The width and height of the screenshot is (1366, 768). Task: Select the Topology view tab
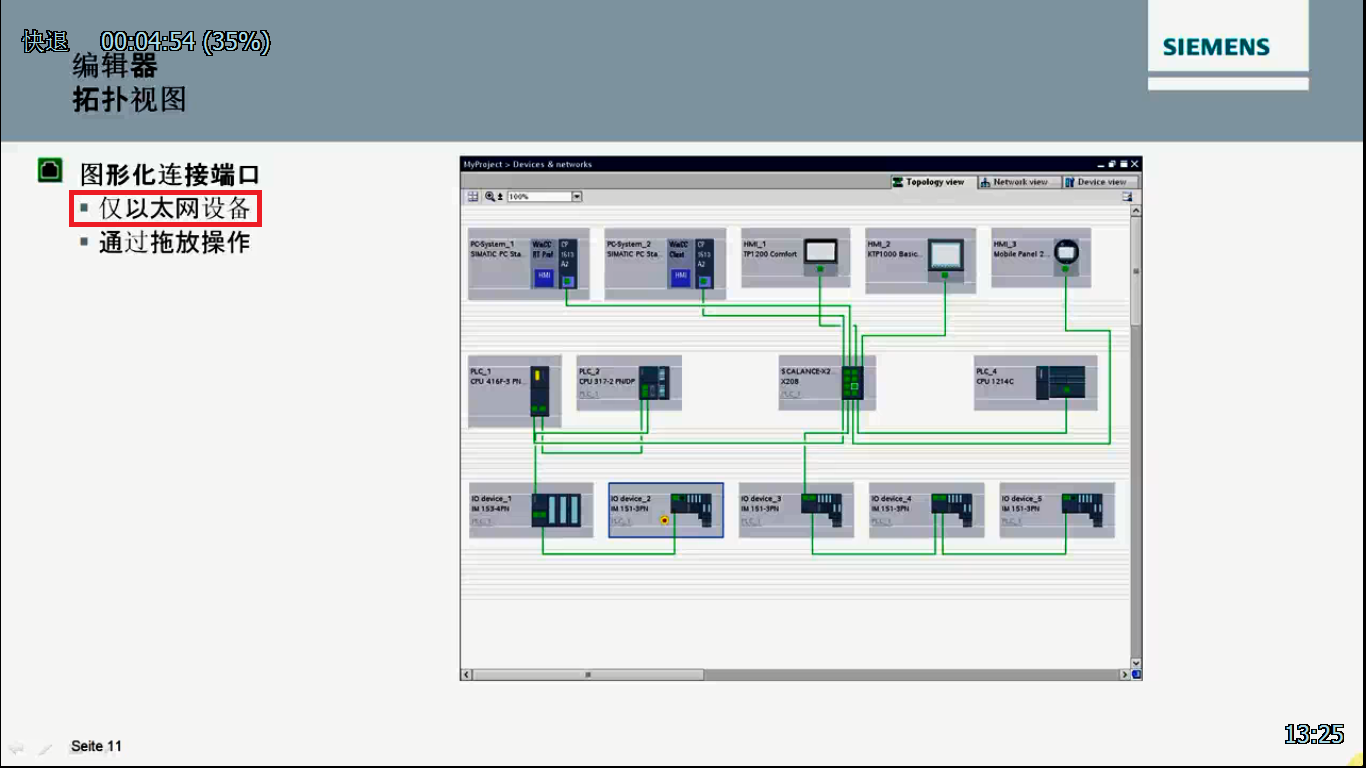928,182
